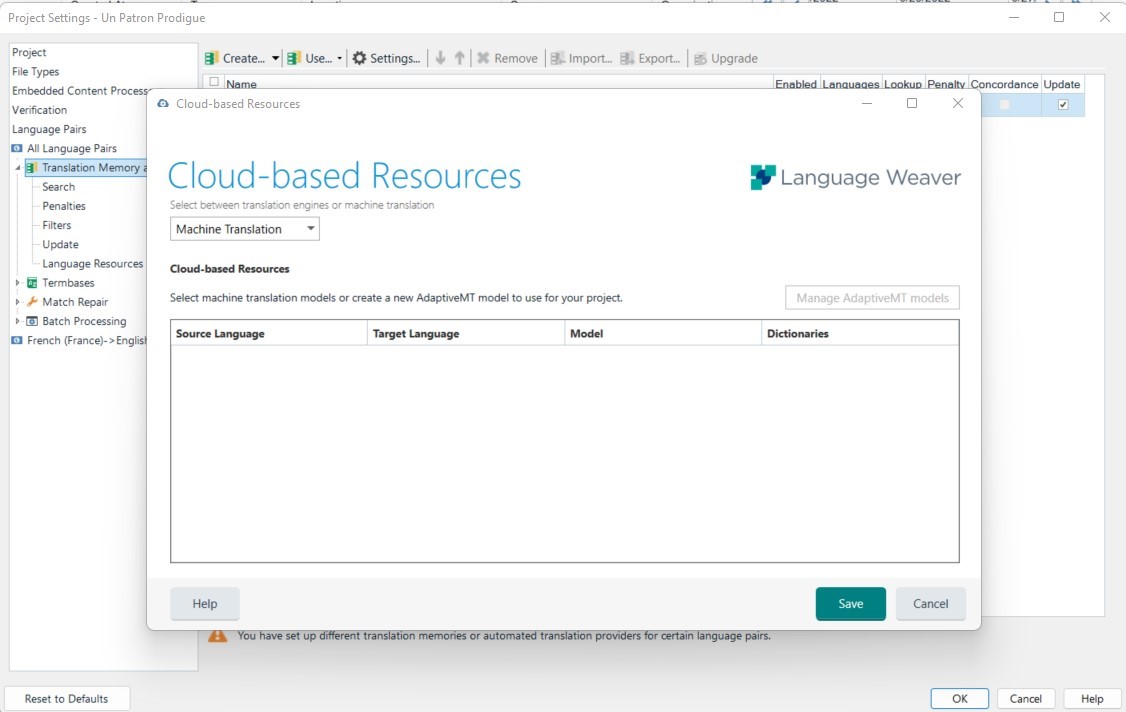Click the Upgrade toolbar button
This screenshot has width=1126, height=712.
[x=725, y=58]
